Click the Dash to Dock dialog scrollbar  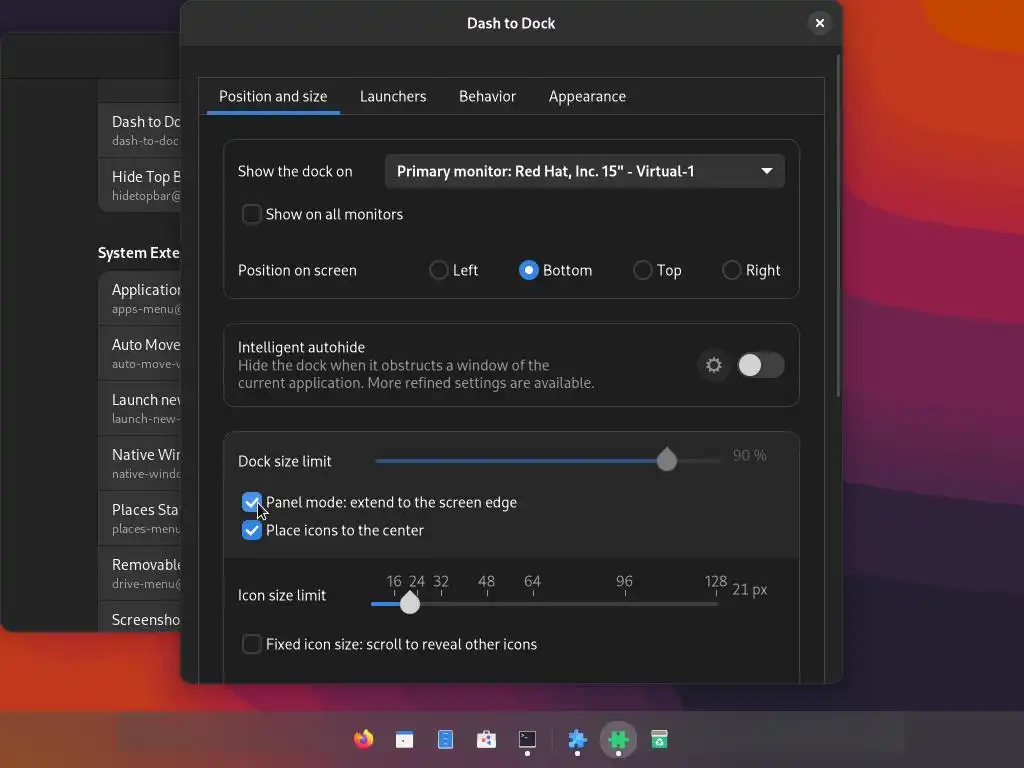[x=838, y=225]
